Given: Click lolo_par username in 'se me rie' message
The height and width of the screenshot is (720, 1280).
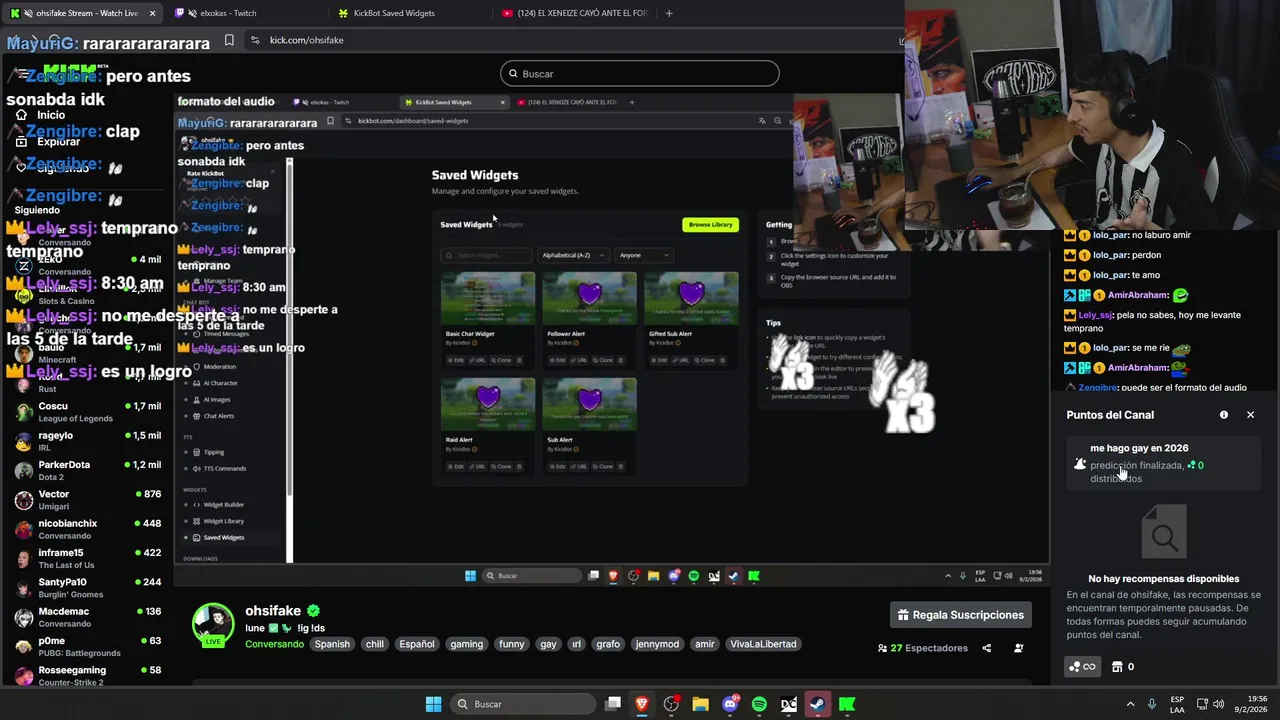Looking at the screenshot, I should [x=1109, y=348].
